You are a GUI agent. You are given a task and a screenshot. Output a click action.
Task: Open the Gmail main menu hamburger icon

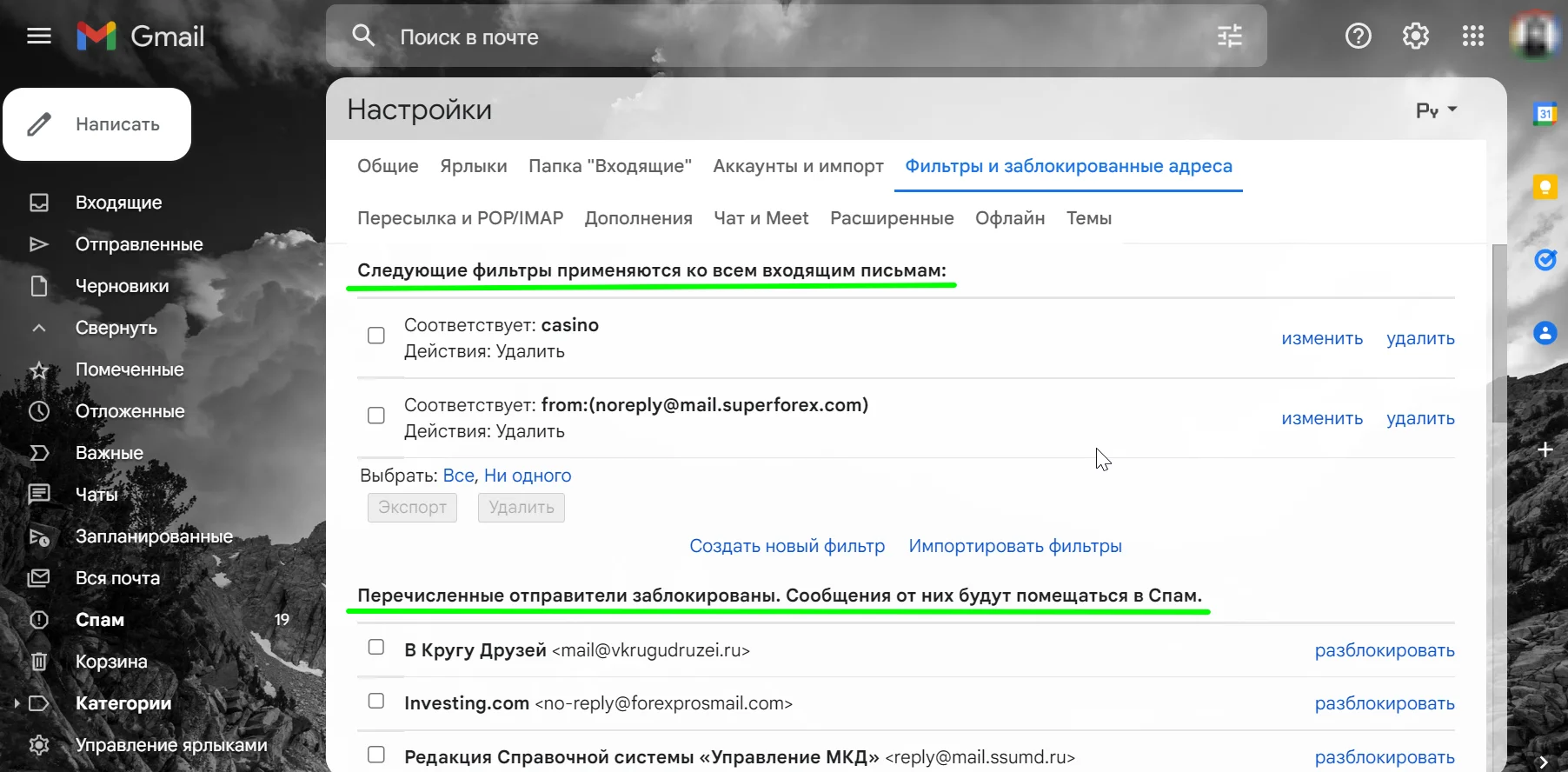pos(39,37)
